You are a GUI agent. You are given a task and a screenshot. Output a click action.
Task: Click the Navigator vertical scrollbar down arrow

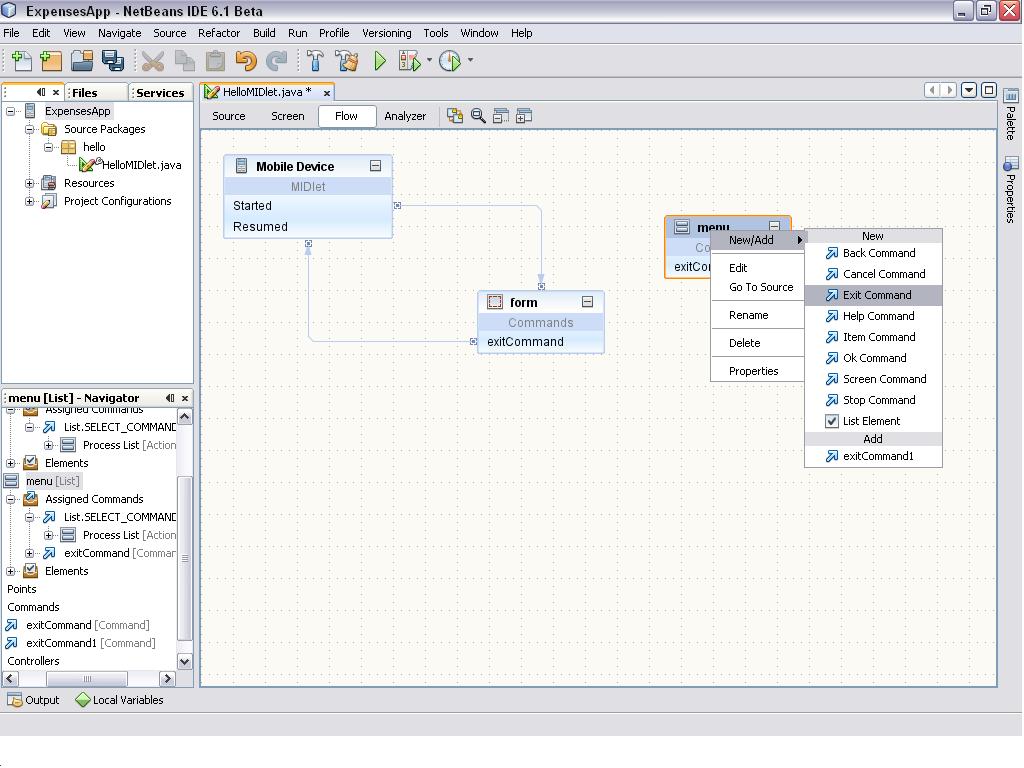pyautogui.click(x=185, y=661)
